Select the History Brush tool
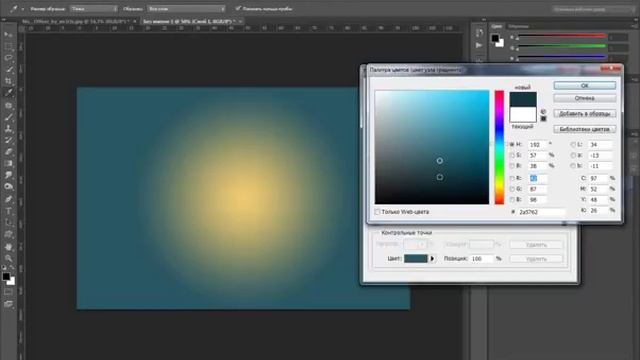This screenshot has width=640, height=360. [x=8, y=140]
